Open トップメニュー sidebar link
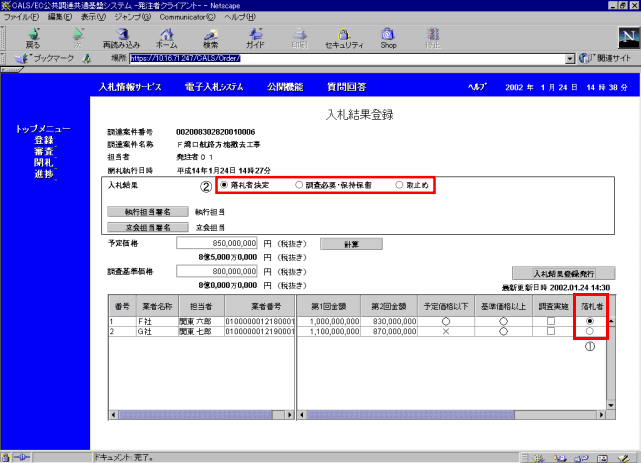 pos(43,129)
